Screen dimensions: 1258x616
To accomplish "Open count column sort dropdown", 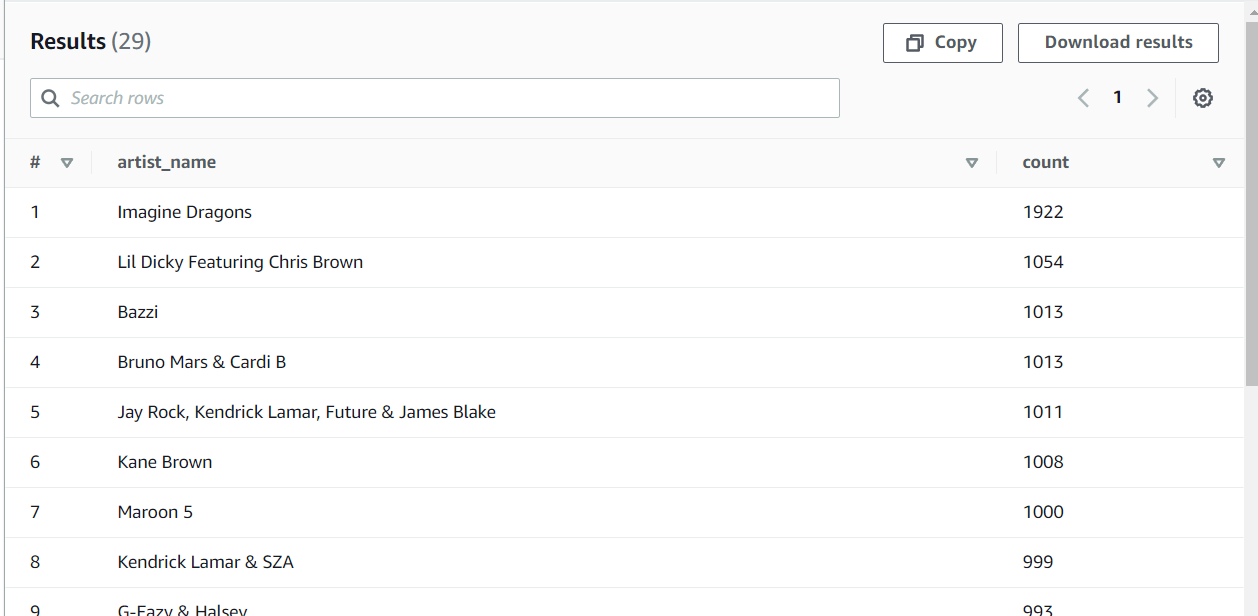I will [1218, 163].
